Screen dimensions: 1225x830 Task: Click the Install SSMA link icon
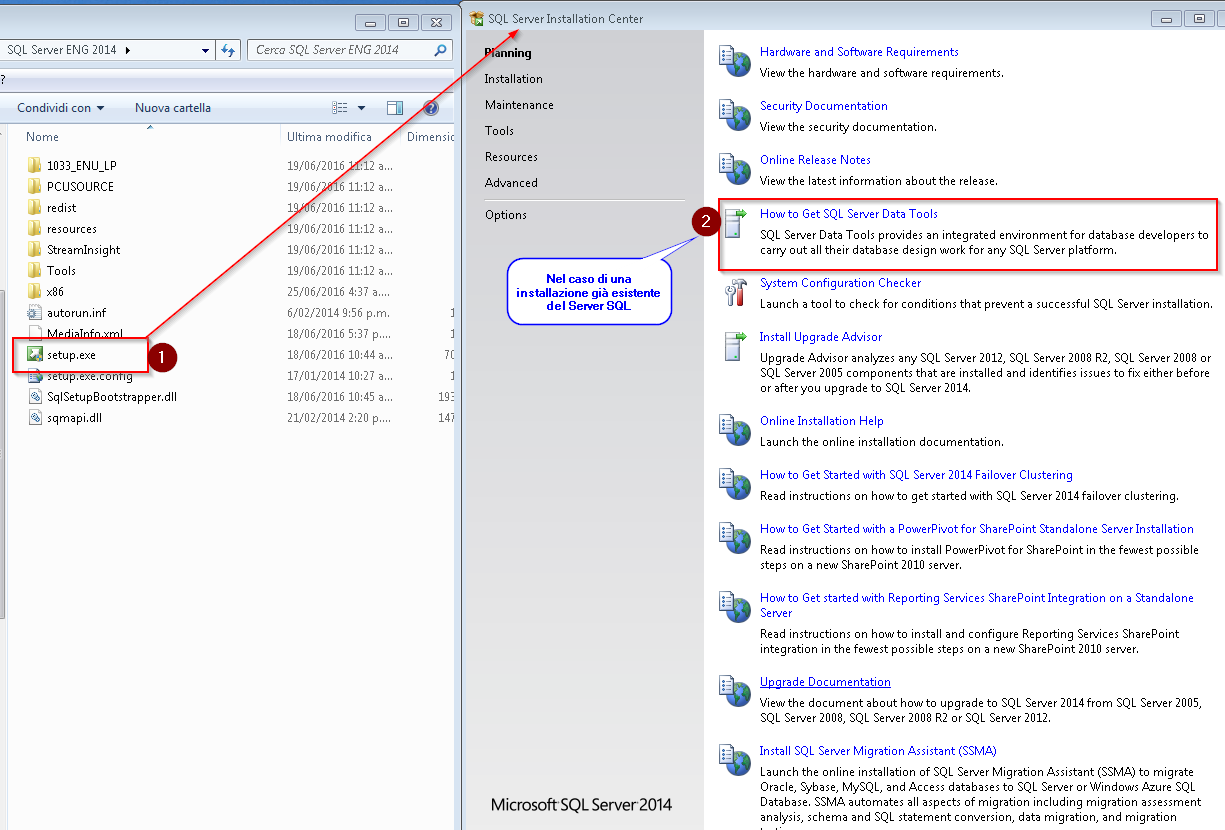click(x=736, y=760)
